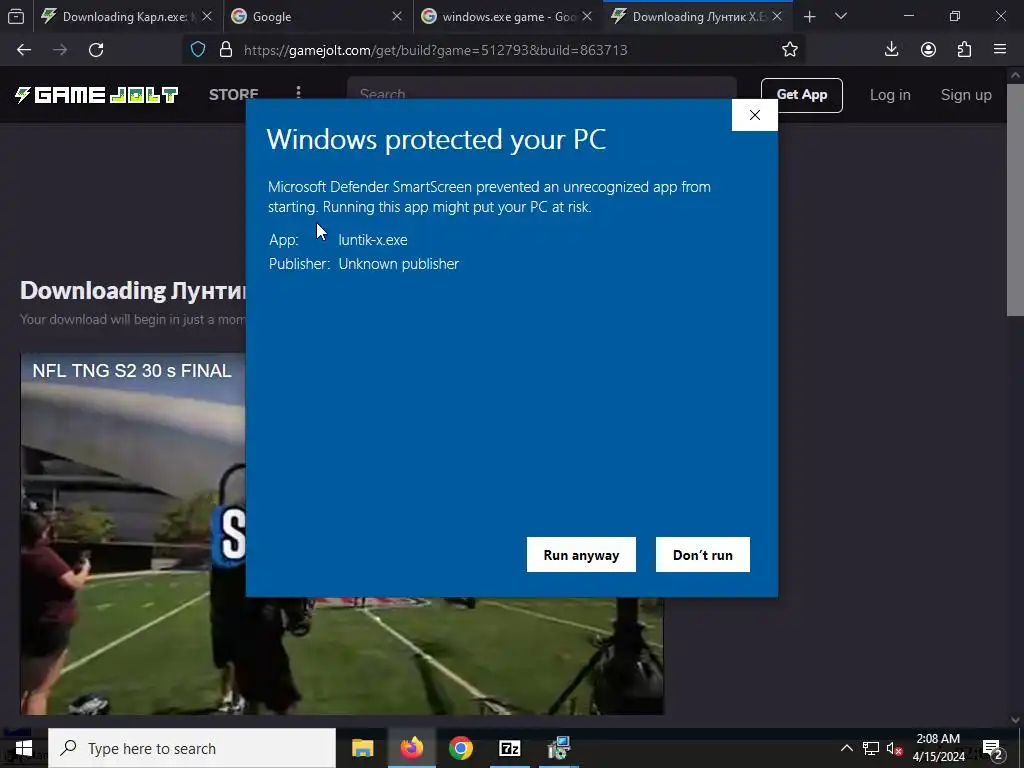The height and width of the screenshot is (768, 1024).
Task: Show hidden system tray icons
Action: (x=846, y=748)
